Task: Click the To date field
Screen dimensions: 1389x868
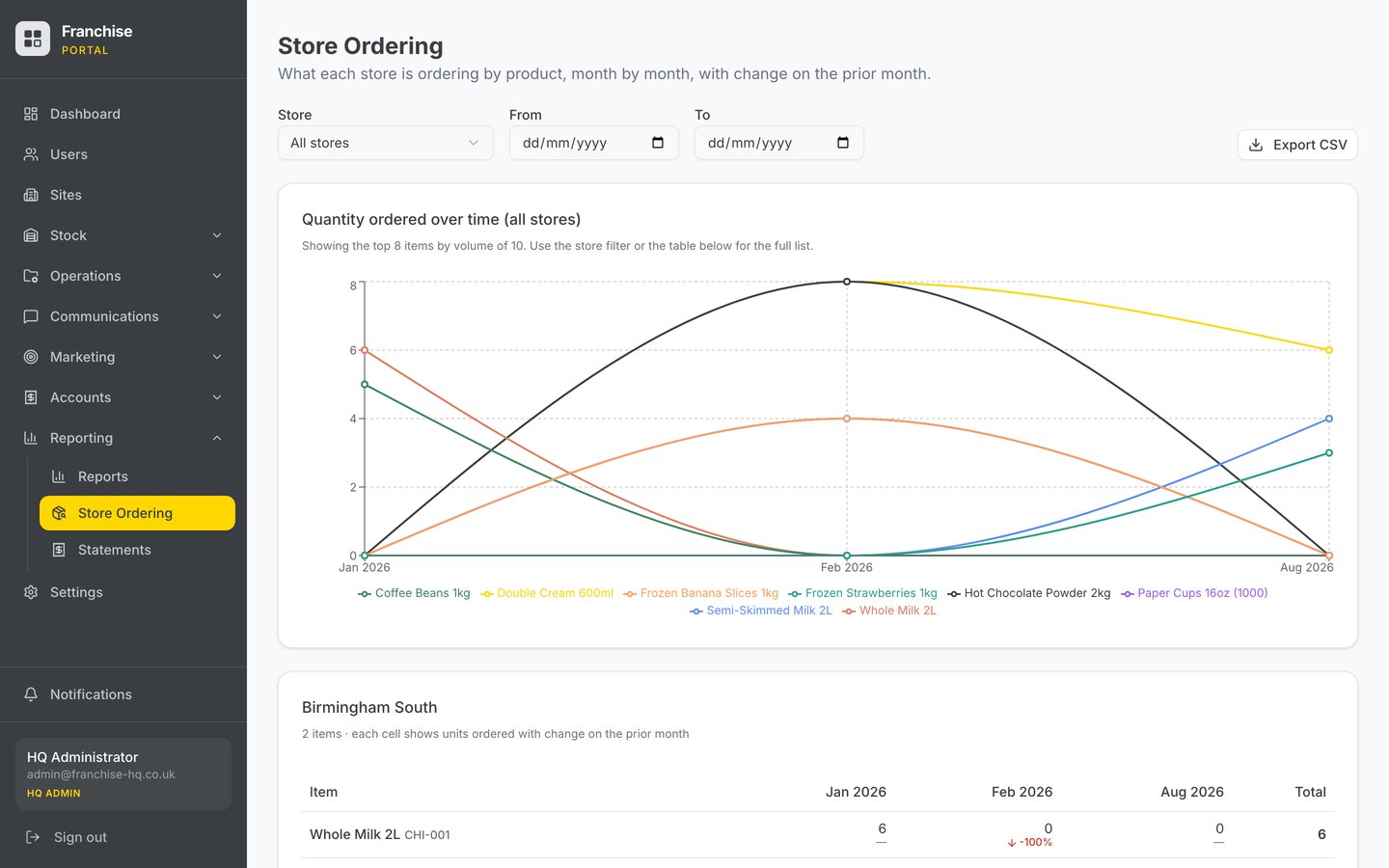Action: (779, 143)
